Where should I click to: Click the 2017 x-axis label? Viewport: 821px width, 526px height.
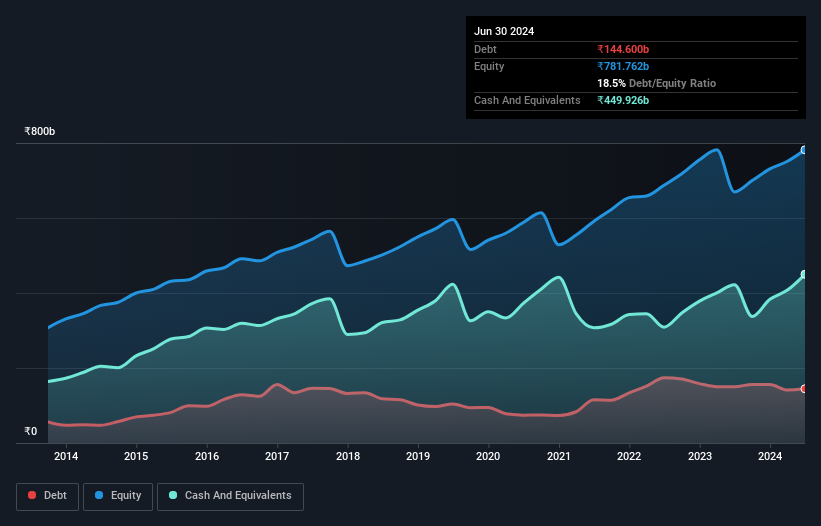click(277, 456)
